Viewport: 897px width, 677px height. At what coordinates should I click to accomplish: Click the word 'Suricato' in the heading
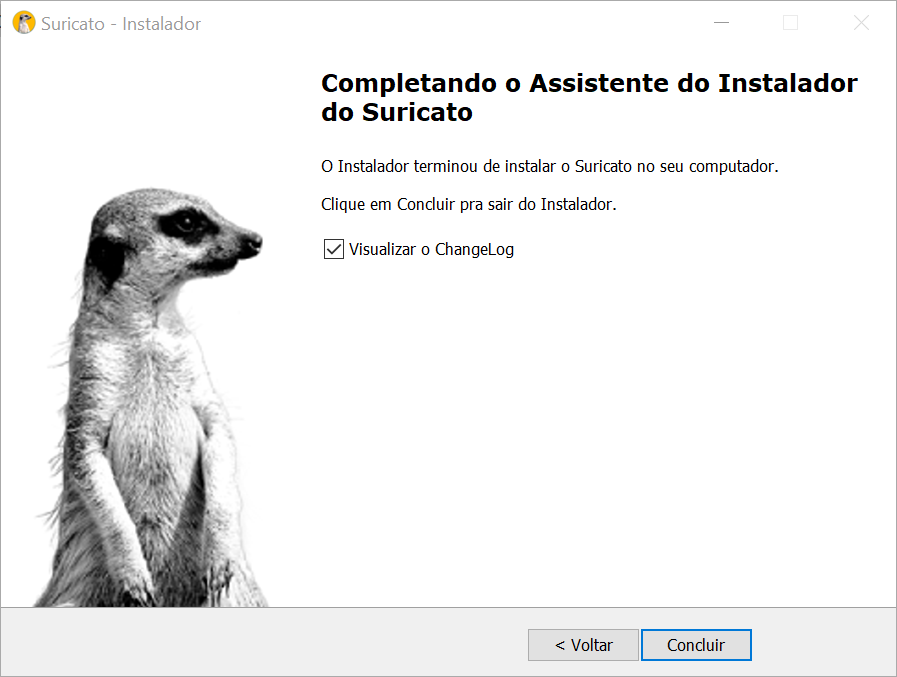(417, 112)
